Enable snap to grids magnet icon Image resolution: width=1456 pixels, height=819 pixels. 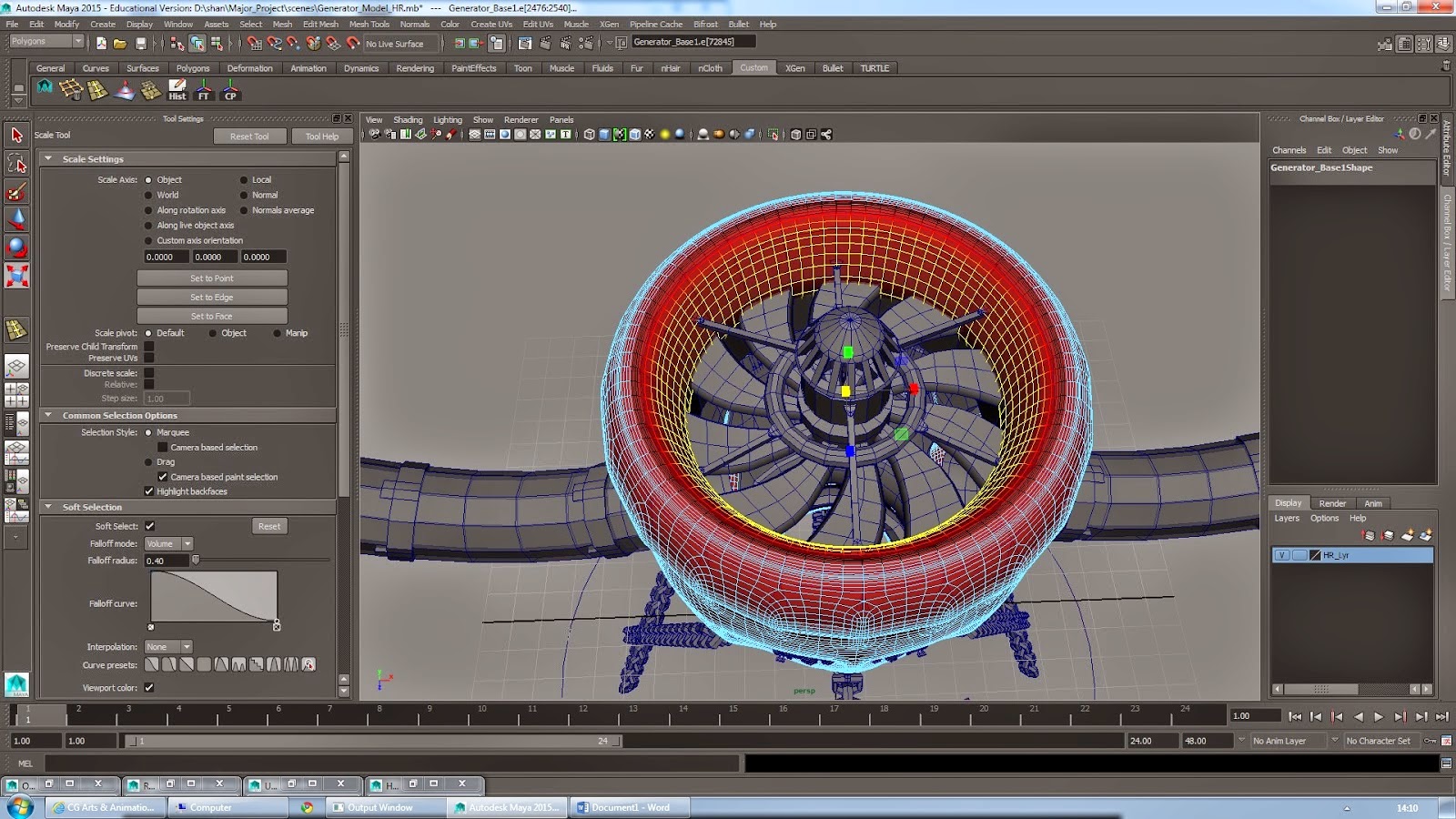pos(254,43)
